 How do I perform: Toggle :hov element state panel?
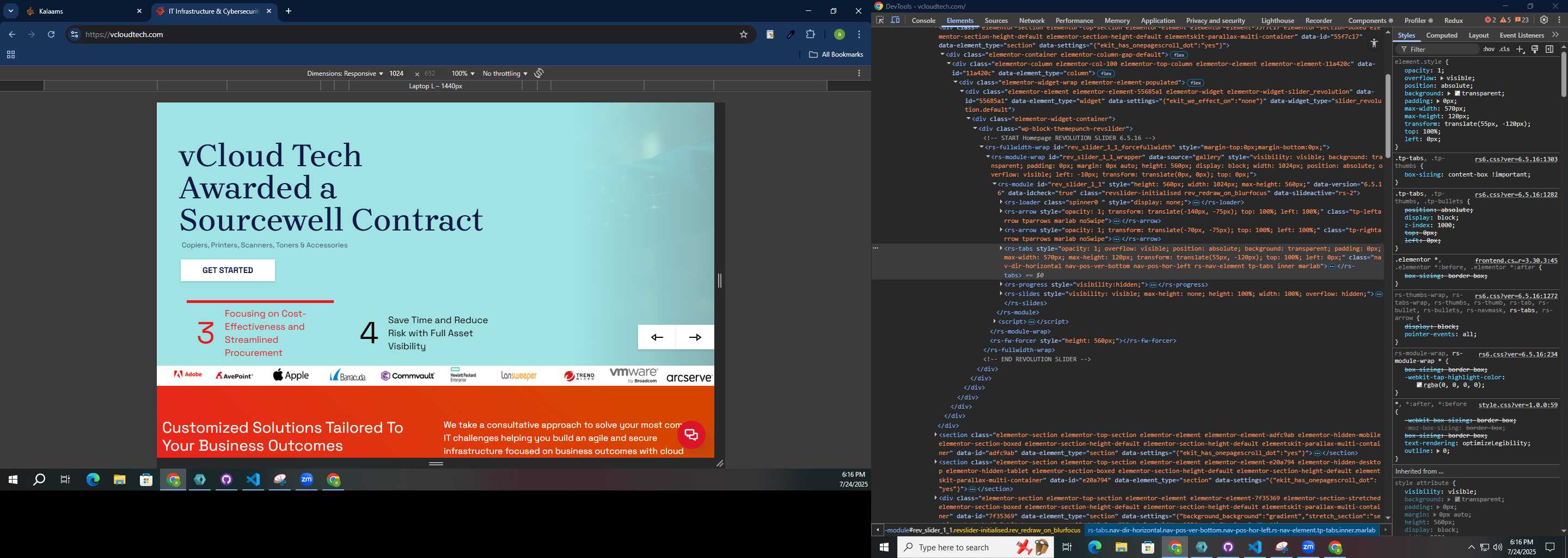click(1489, 50)
